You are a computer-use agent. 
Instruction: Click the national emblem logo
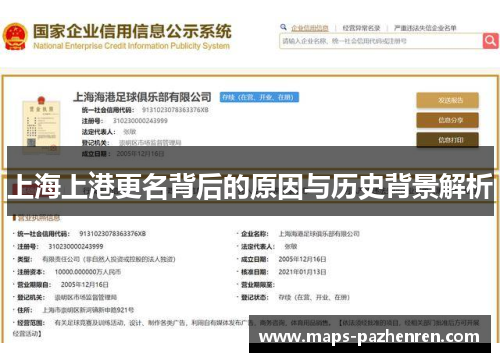[x=15, y=36]
